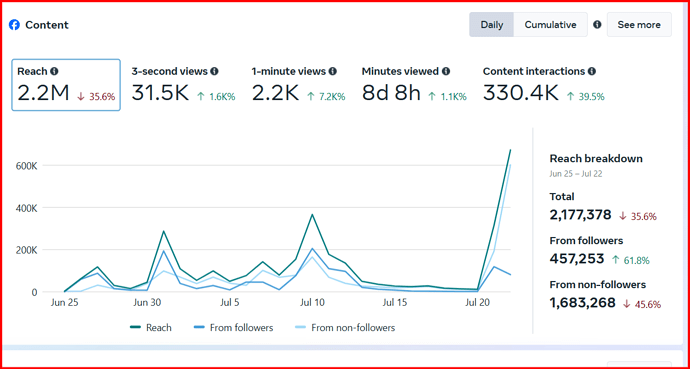
Task: Click the info icon next to Minutes viewed
Action: pyautogui.click(x=446, y=71)
